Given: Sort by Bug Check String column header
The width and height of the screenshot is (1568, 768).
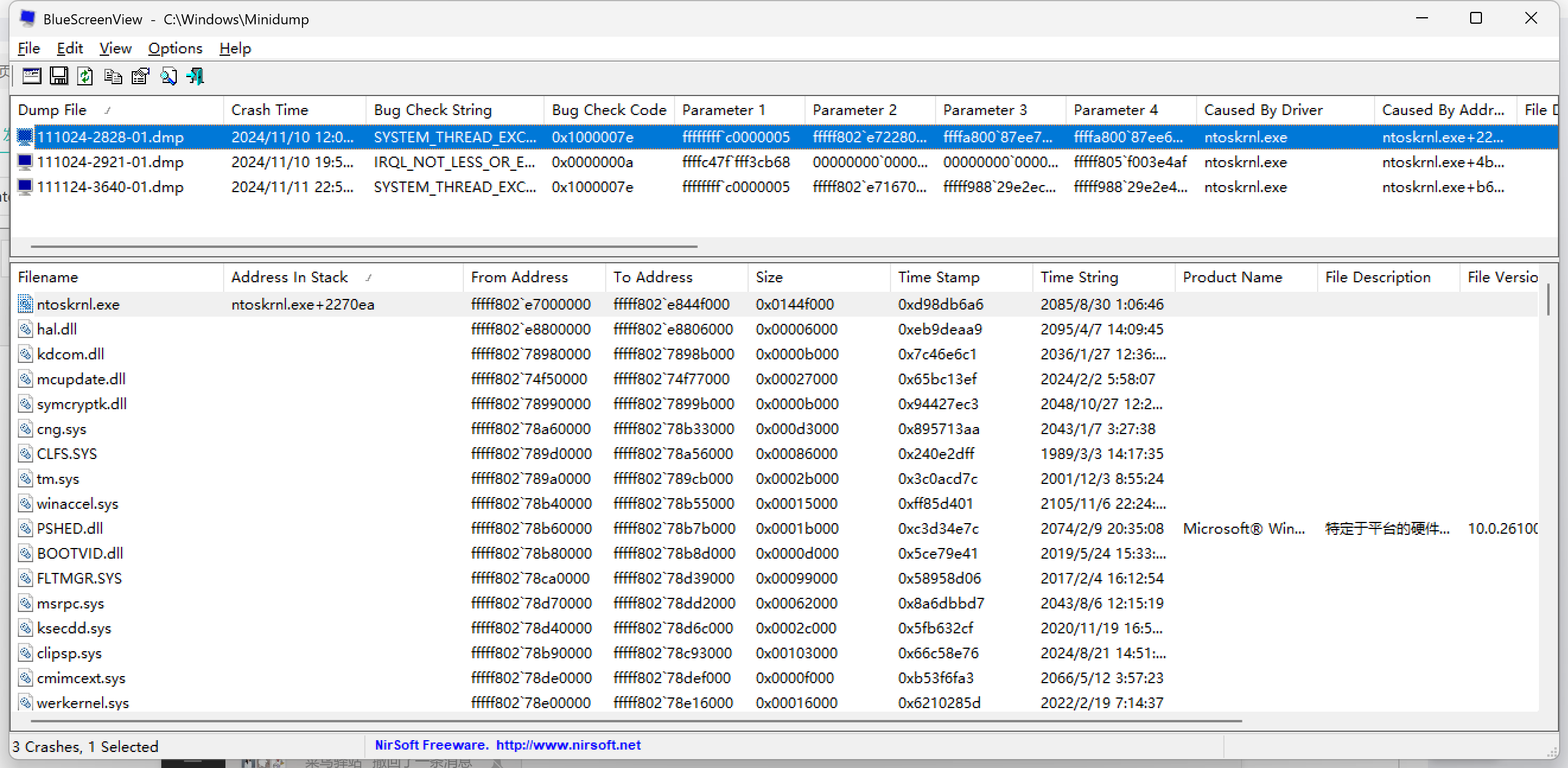Looking at the screenshot, I should click(454, 110).
